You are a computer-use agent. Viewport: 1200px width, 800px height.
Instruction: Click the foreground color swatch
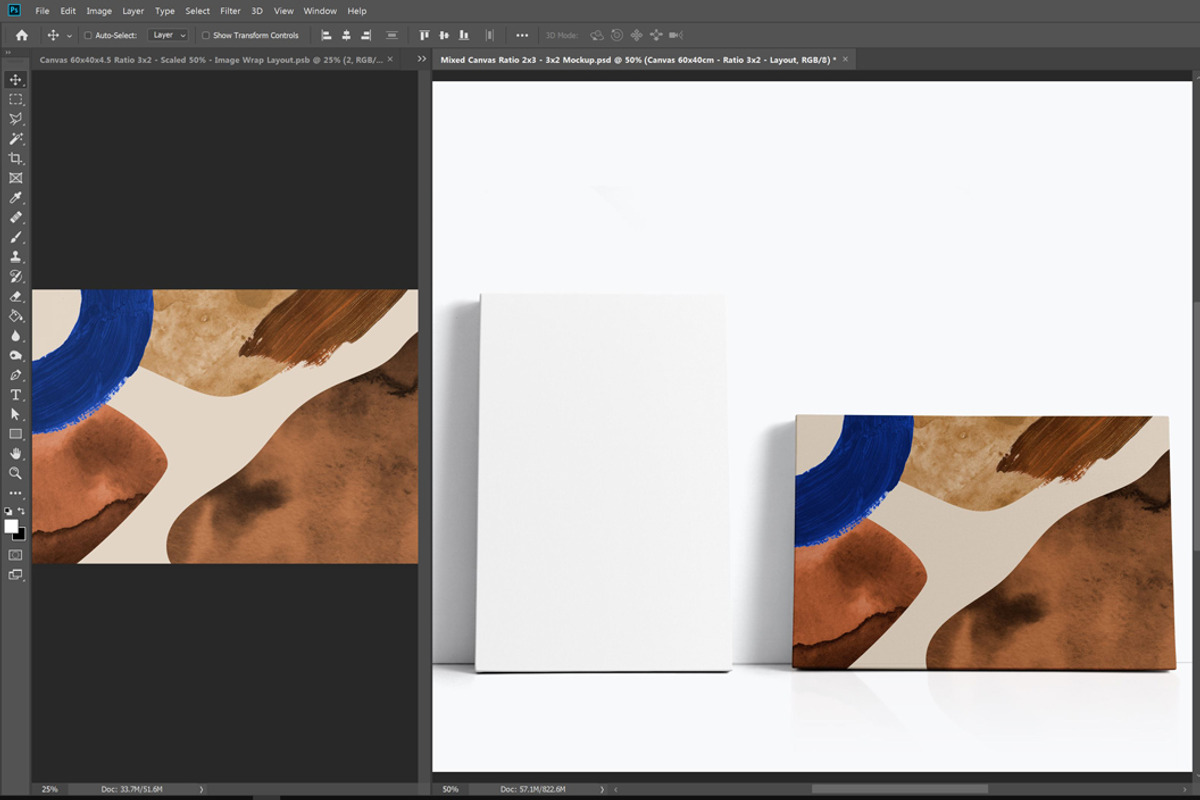[x=11, y=526]
